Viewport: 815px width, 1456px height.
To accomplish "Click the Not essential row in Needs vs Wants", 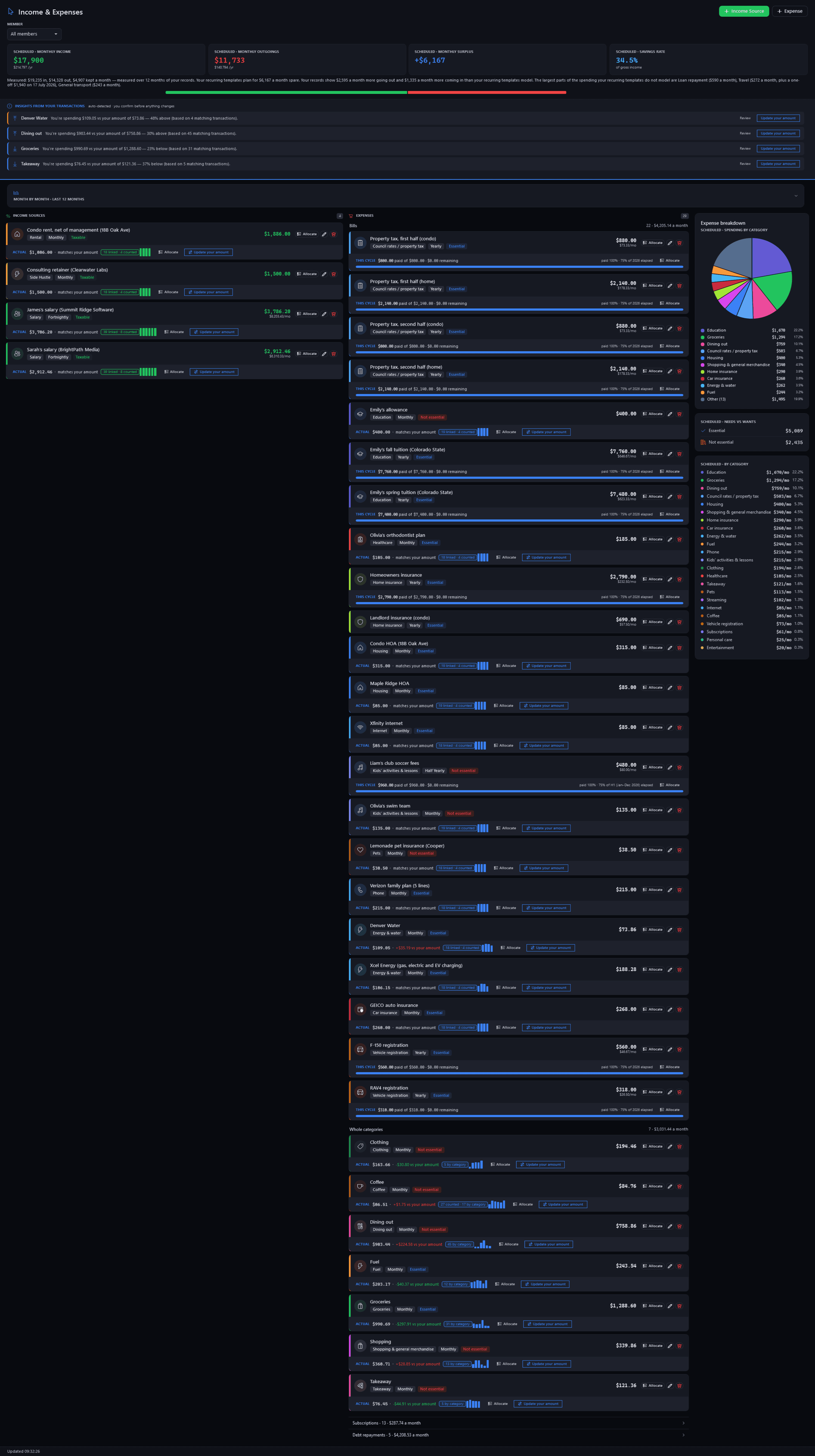I will pyautogui.click(x=752, y=443).
